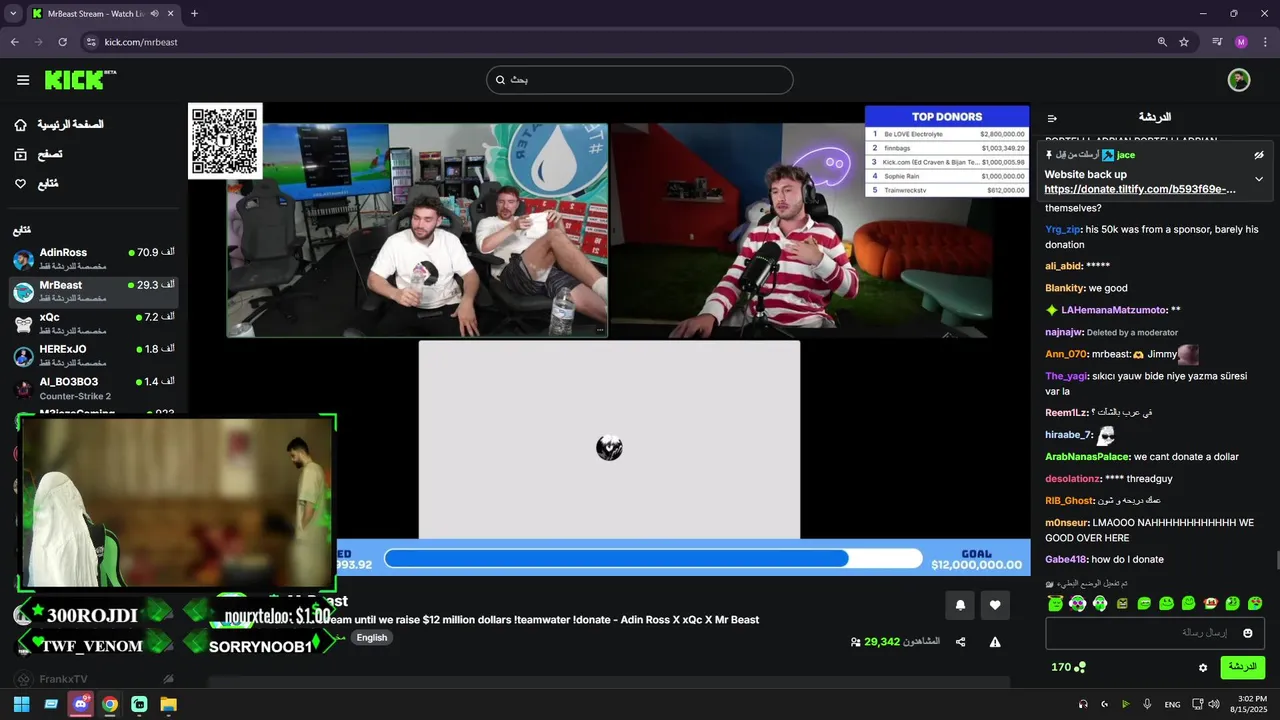This screenshot has width=1280, height=720.
Task: Click the QR code on stream
Action: (225, 141)
